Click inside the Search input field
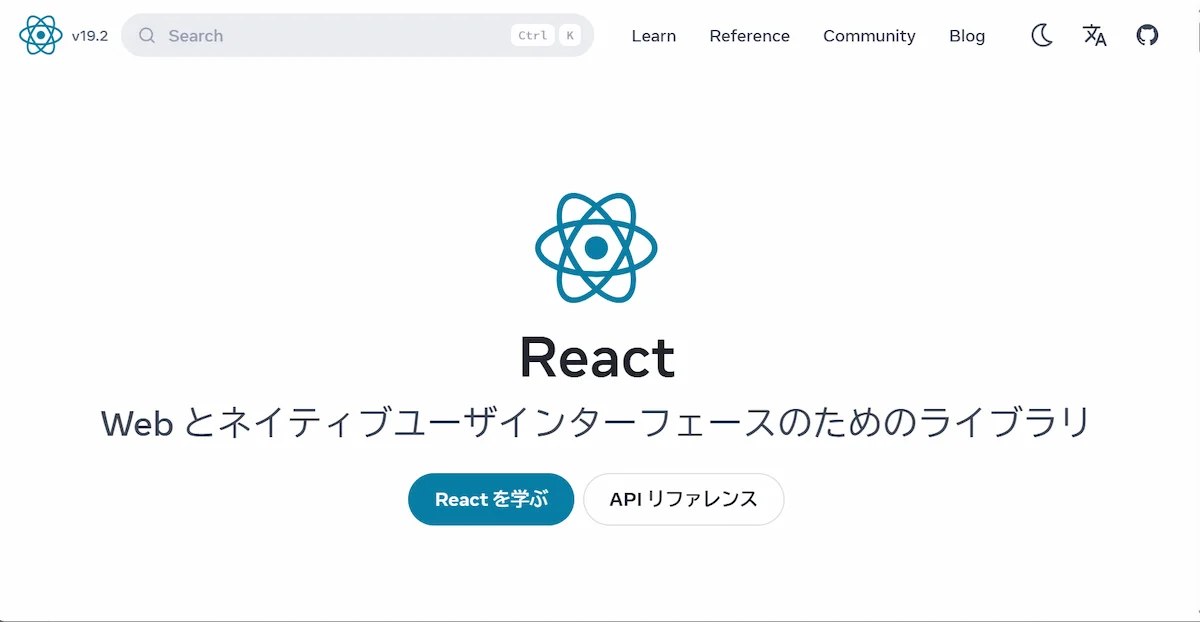1200x622 pixels. pos(300,35)
